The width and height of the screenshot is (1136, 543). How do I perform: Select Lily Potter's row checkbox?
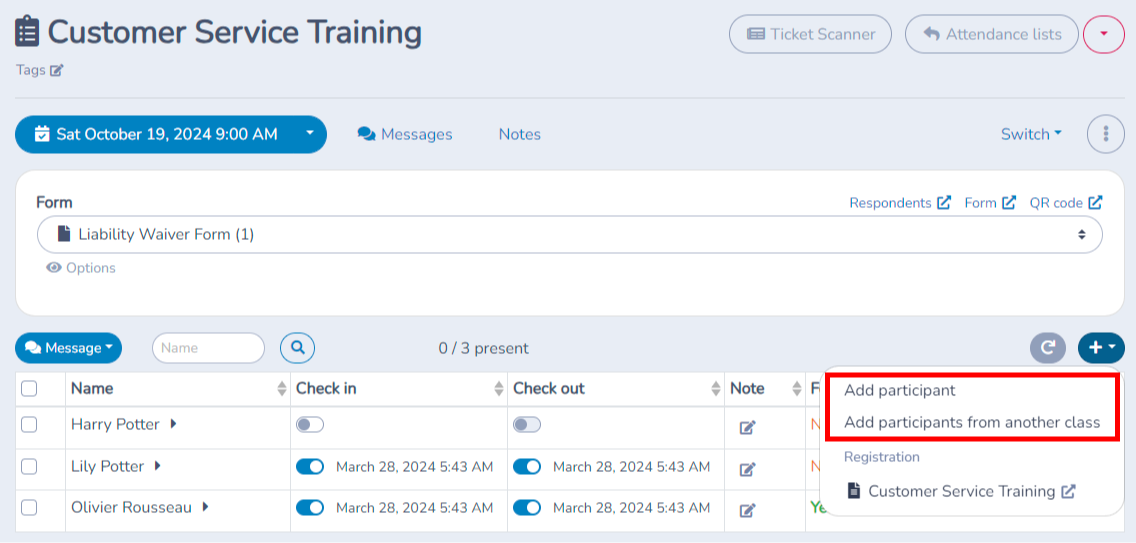[29, 467]
